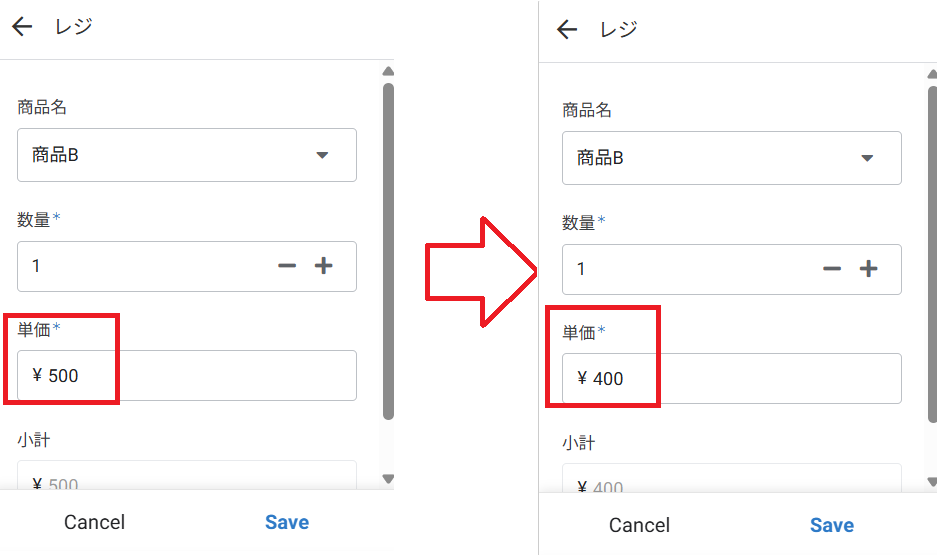Focus the 数量 input in the right panel
The width and height of the screenshot is (946, 555).
[685, 269]
